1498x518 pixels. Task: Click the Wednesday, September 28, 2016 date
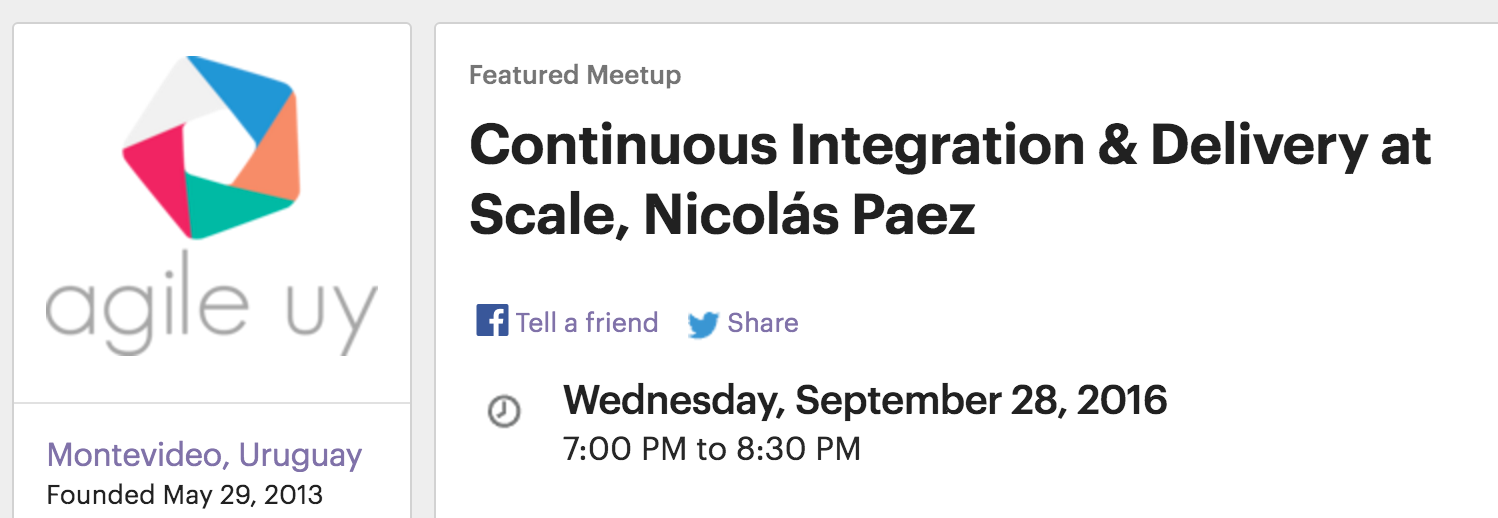point(865,401)
